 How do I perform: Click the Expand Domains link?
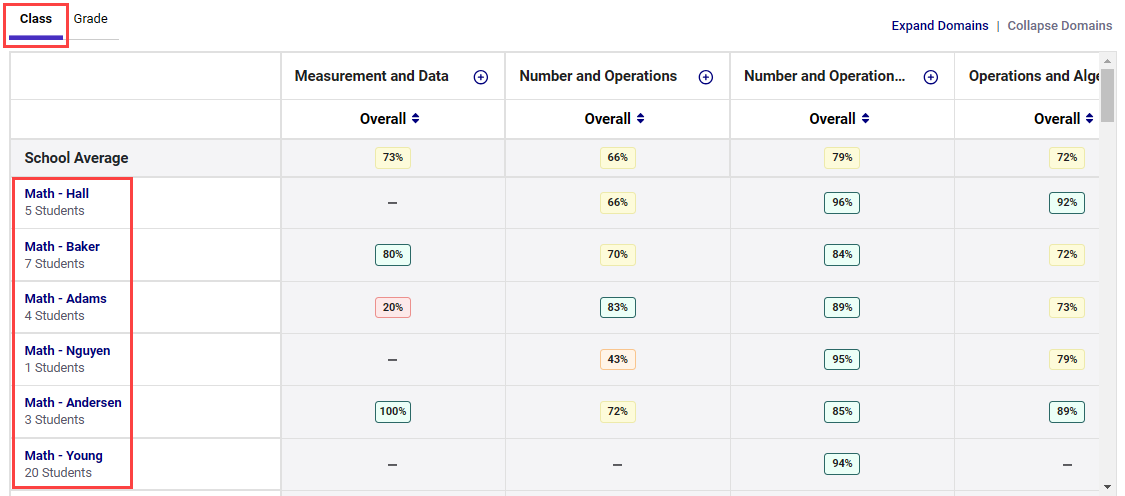coord(940,26)
